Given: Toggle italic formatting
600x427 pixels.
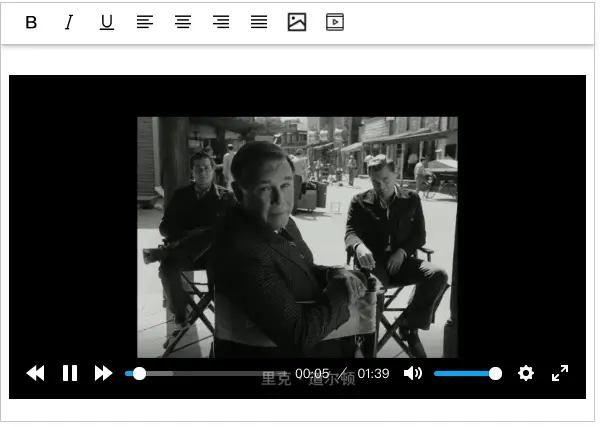Looking at the screenshot, I should [69, 22].
